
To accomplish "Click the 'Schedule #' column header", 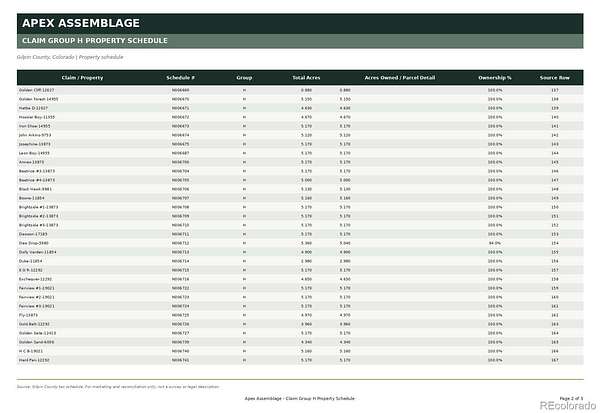I will coord(181,78).
